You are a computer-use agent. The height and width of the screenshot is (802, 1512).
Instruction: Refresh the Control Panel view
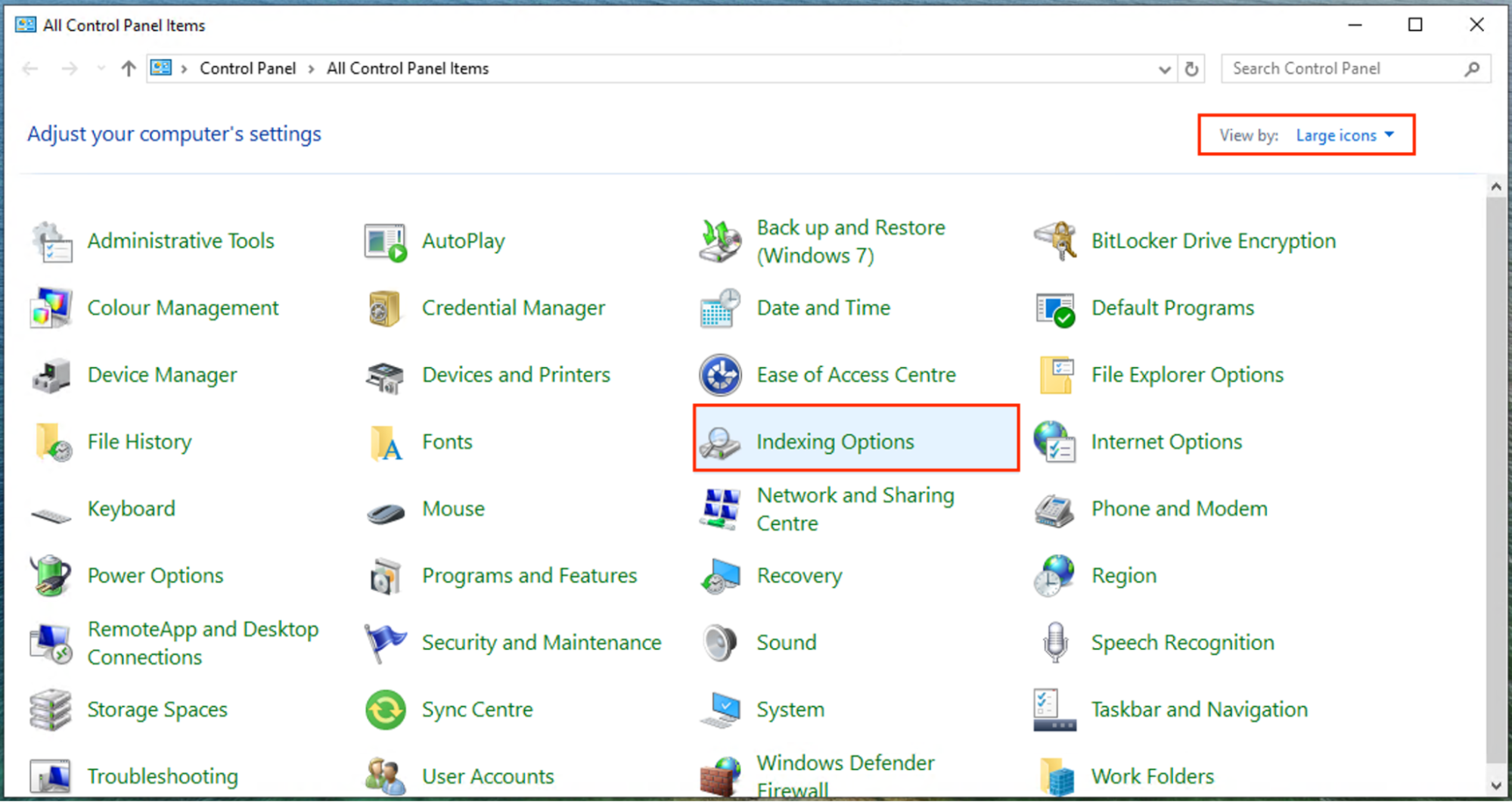(x=1192, y=68)
